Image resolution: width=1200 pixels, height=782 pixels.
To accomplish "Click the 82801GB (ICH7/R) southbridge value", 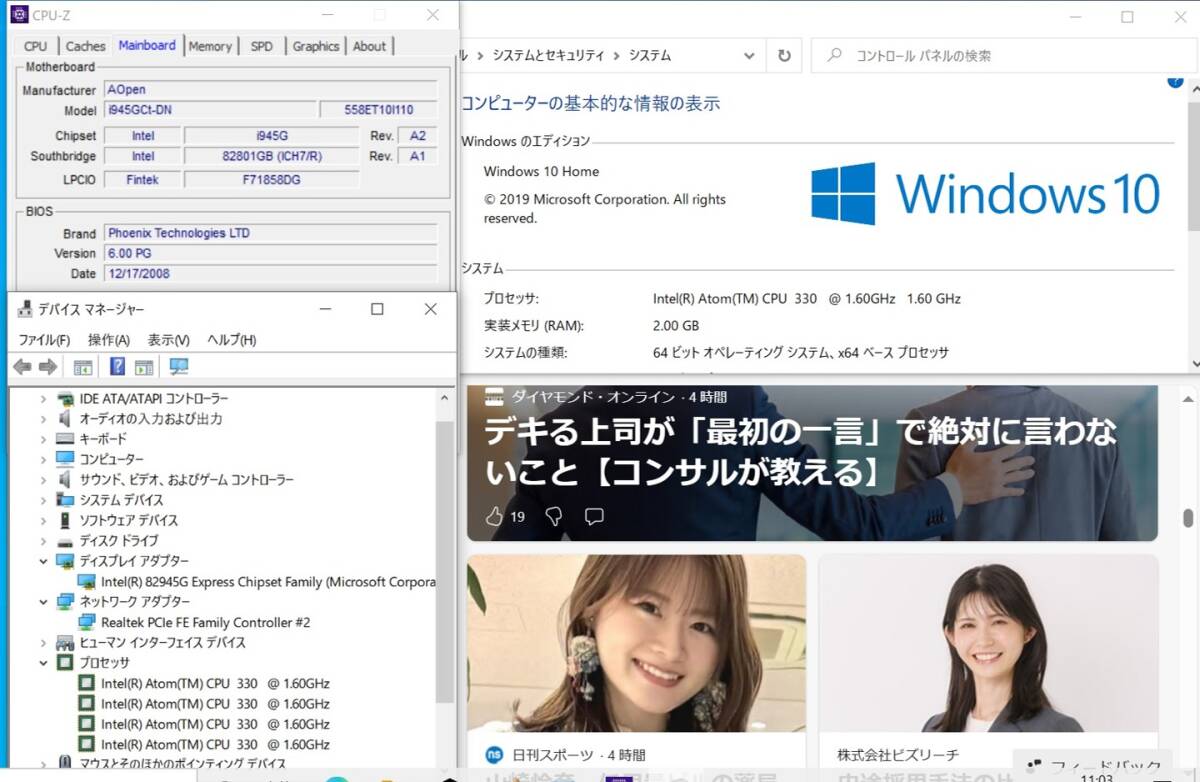I will [271, 156].
